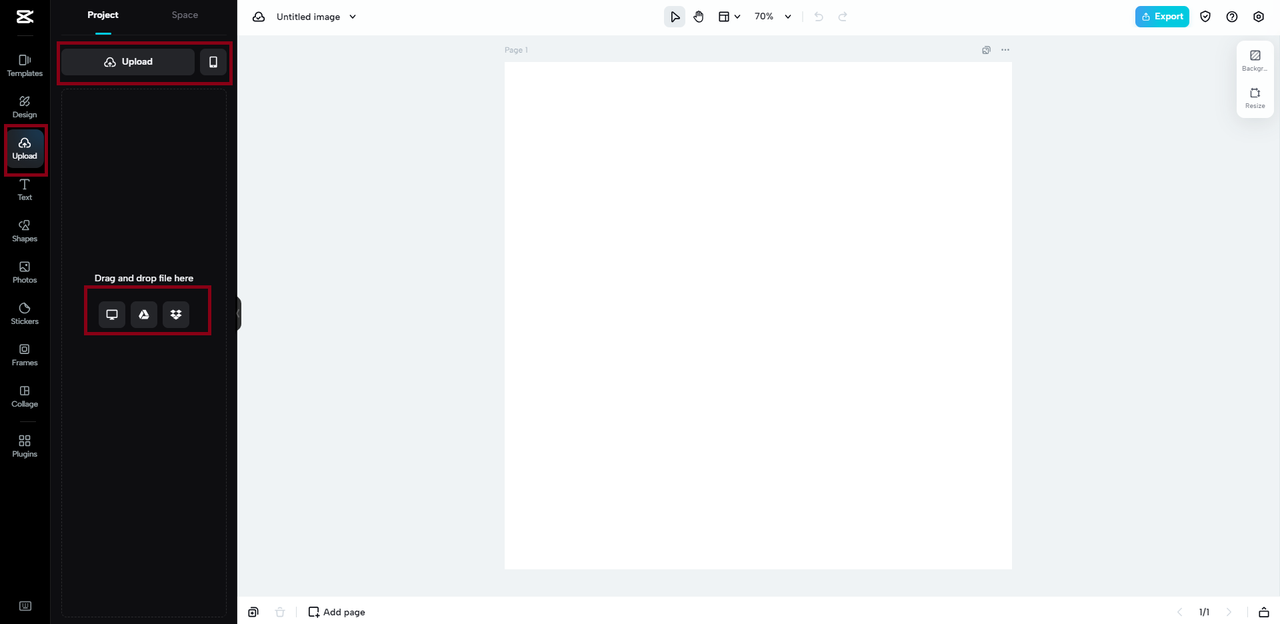Expand the 70% zoom dropdown

[x=773, y=17]
